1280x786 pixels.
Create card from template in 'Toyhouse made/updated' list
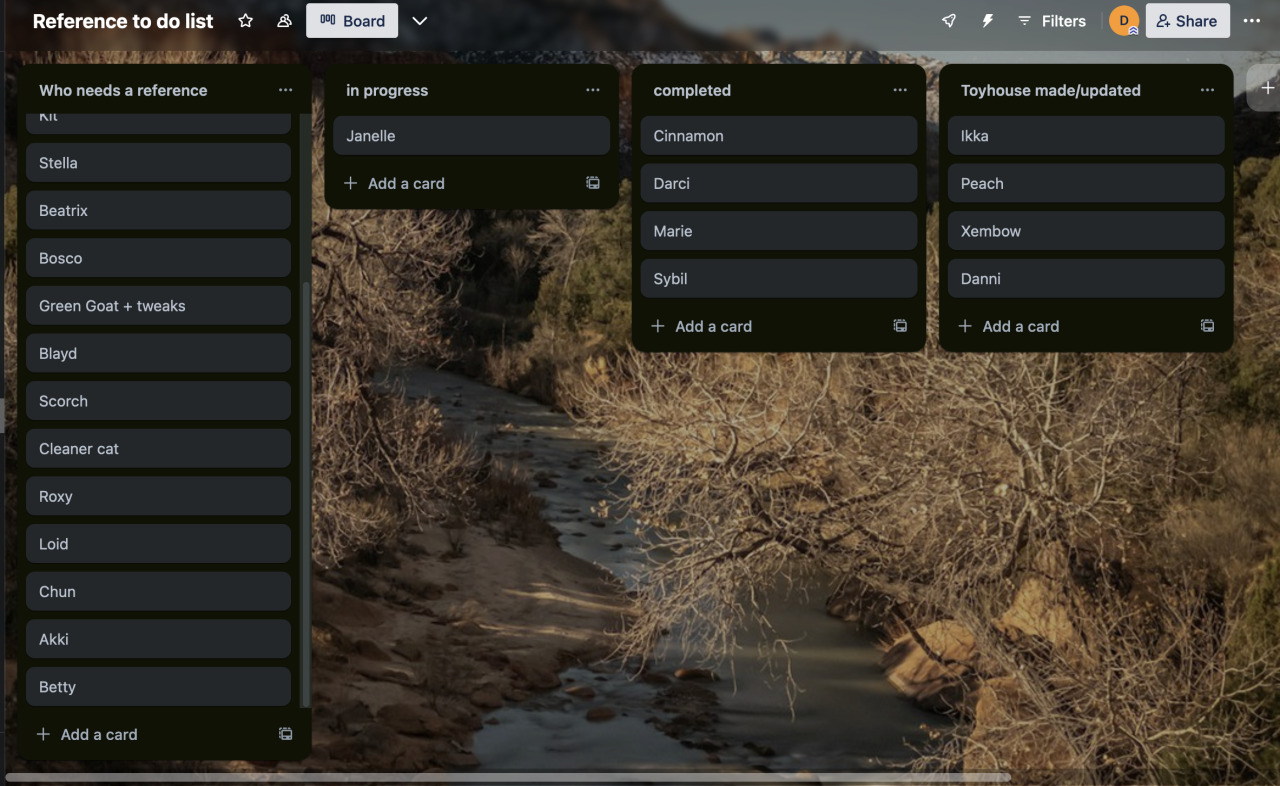click(x=1207, y=326)
